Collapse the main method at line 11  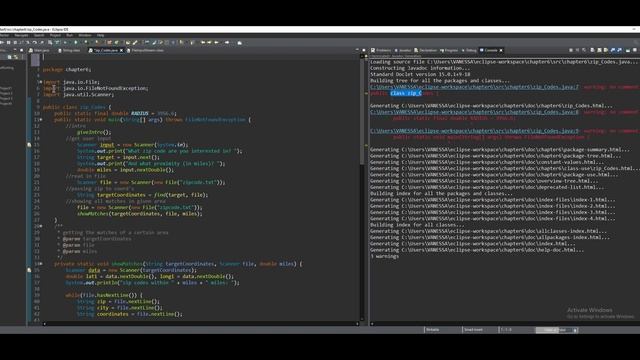coord(41,120)
